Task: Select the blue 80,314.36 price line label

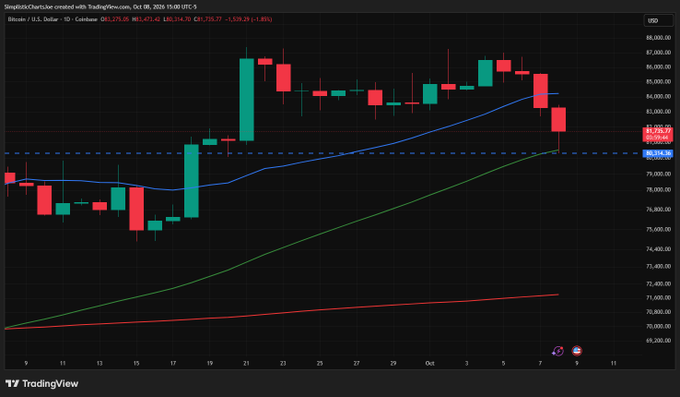Action: click(658, 153)
